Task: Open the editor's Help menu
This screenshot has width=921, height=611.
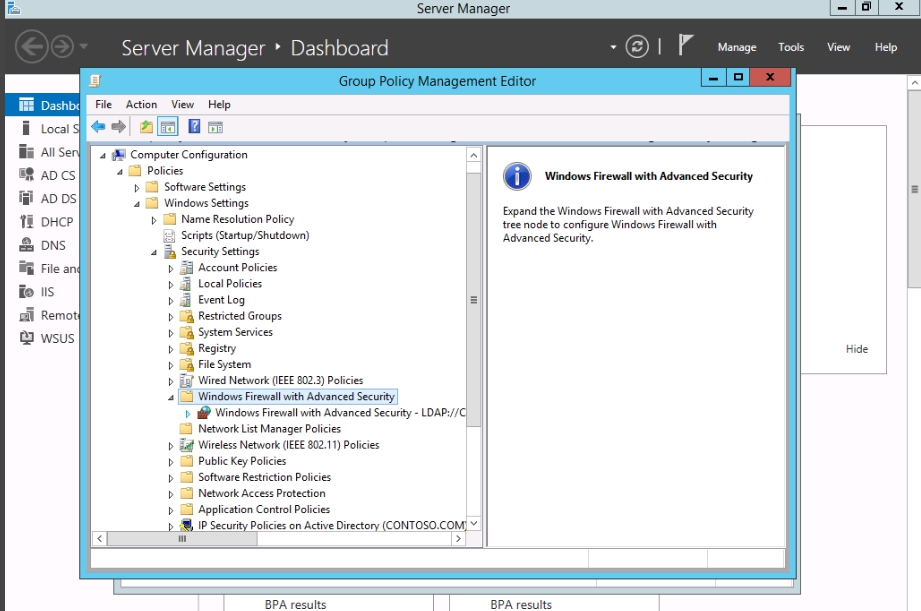Action: (x=219, y=105)
